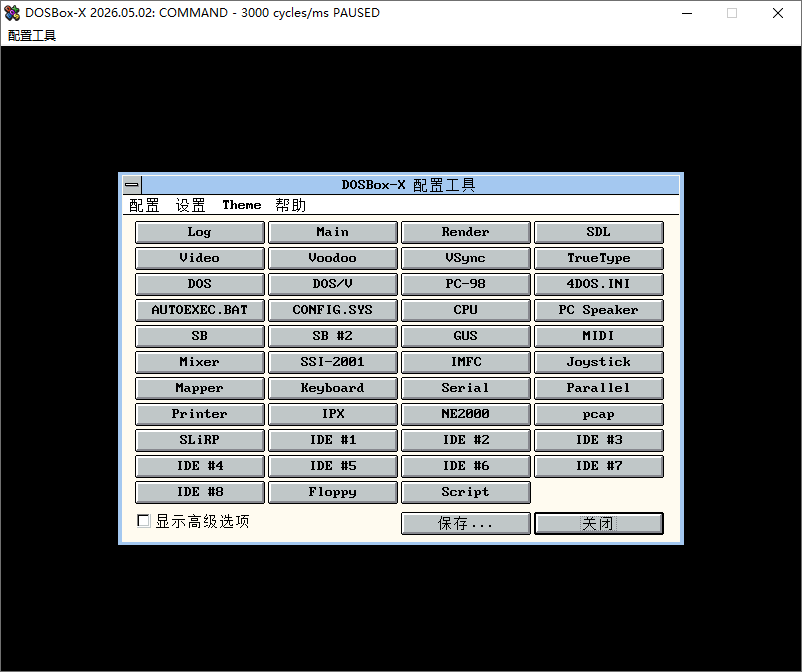Open the 设置 menu

[x=190, y=205]
